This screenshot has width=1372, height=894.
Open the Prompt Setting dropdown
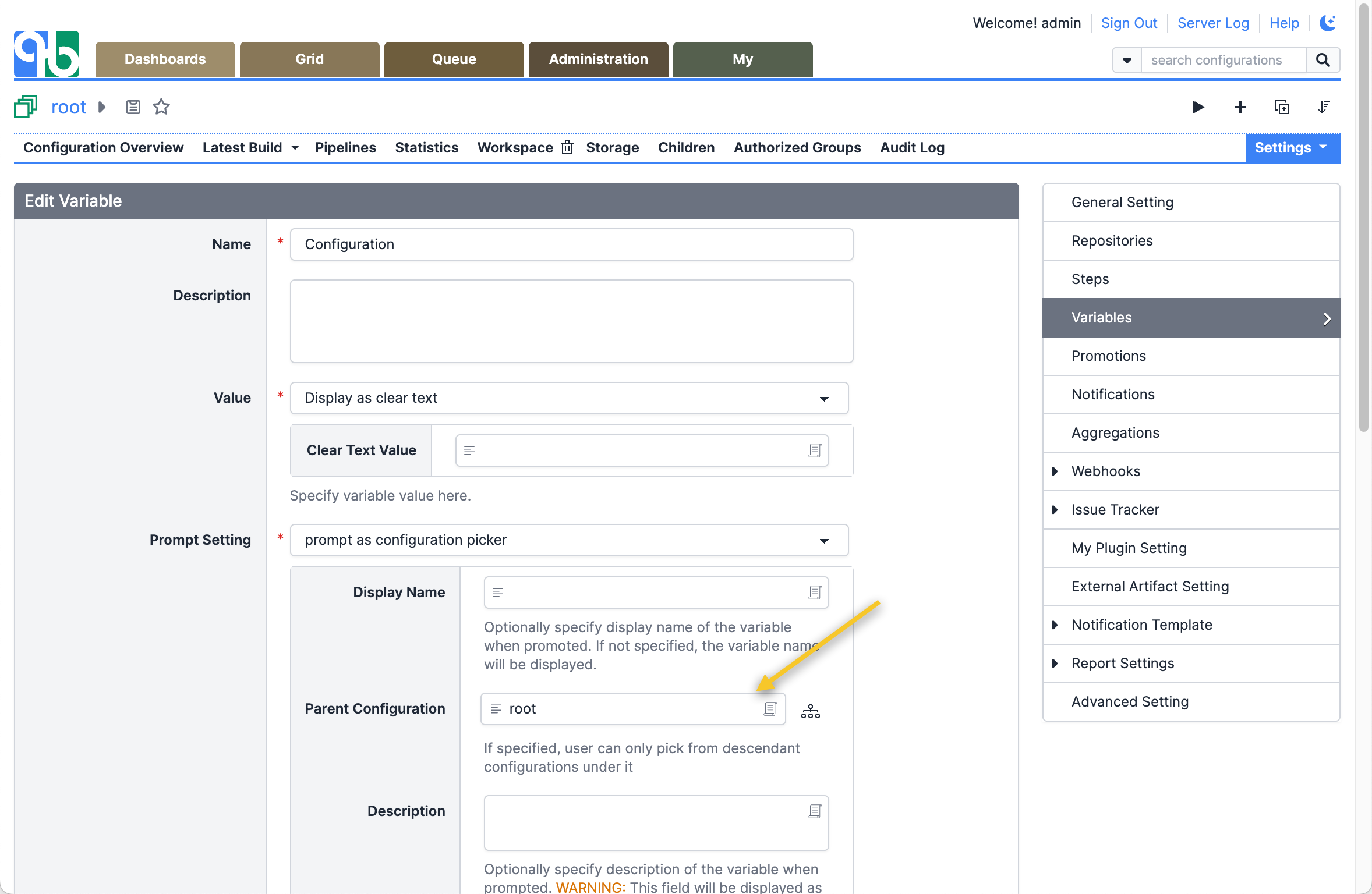569,540
